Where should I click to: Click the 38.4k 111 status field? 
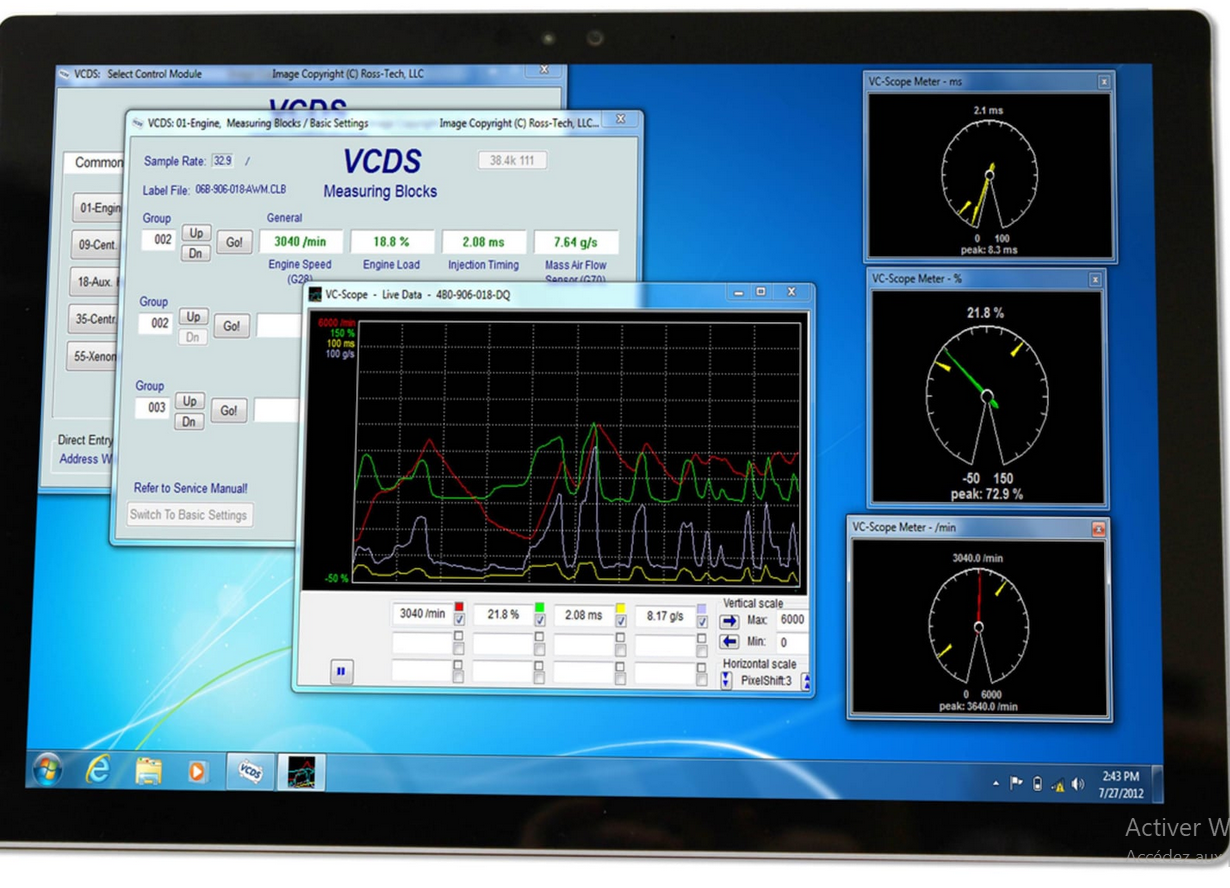pos(513,160)
